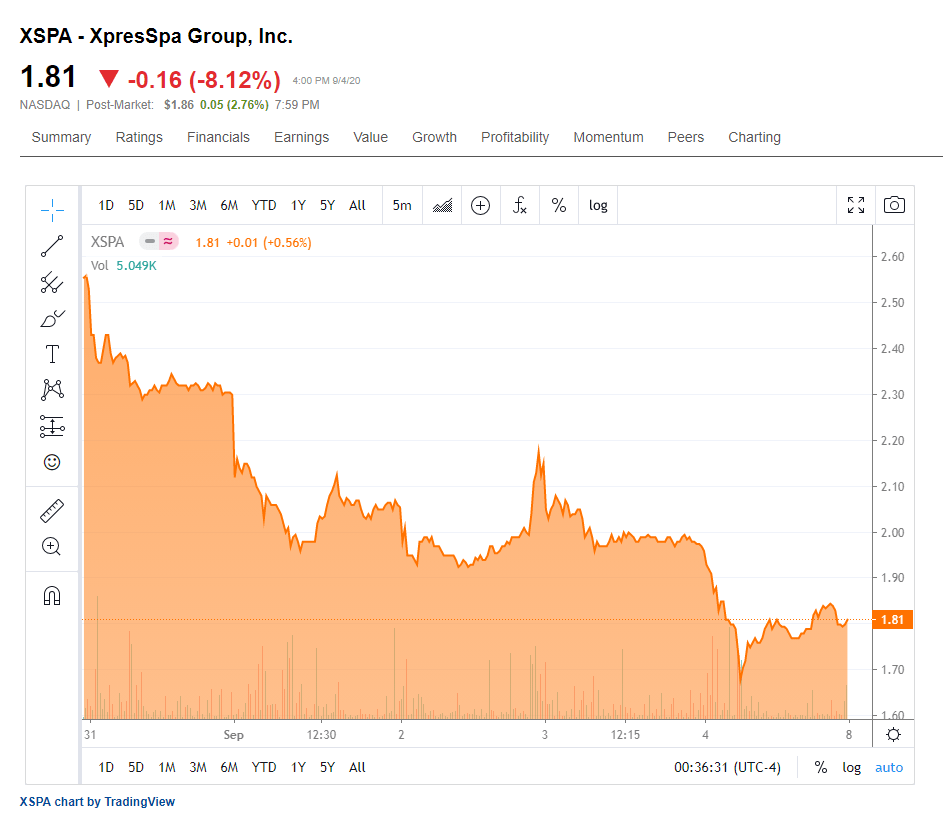Image resolution: width=943 pixels, height=818 pixels.
Task: Switch to the Ratings tab
Action: click(x=139, y=137)
